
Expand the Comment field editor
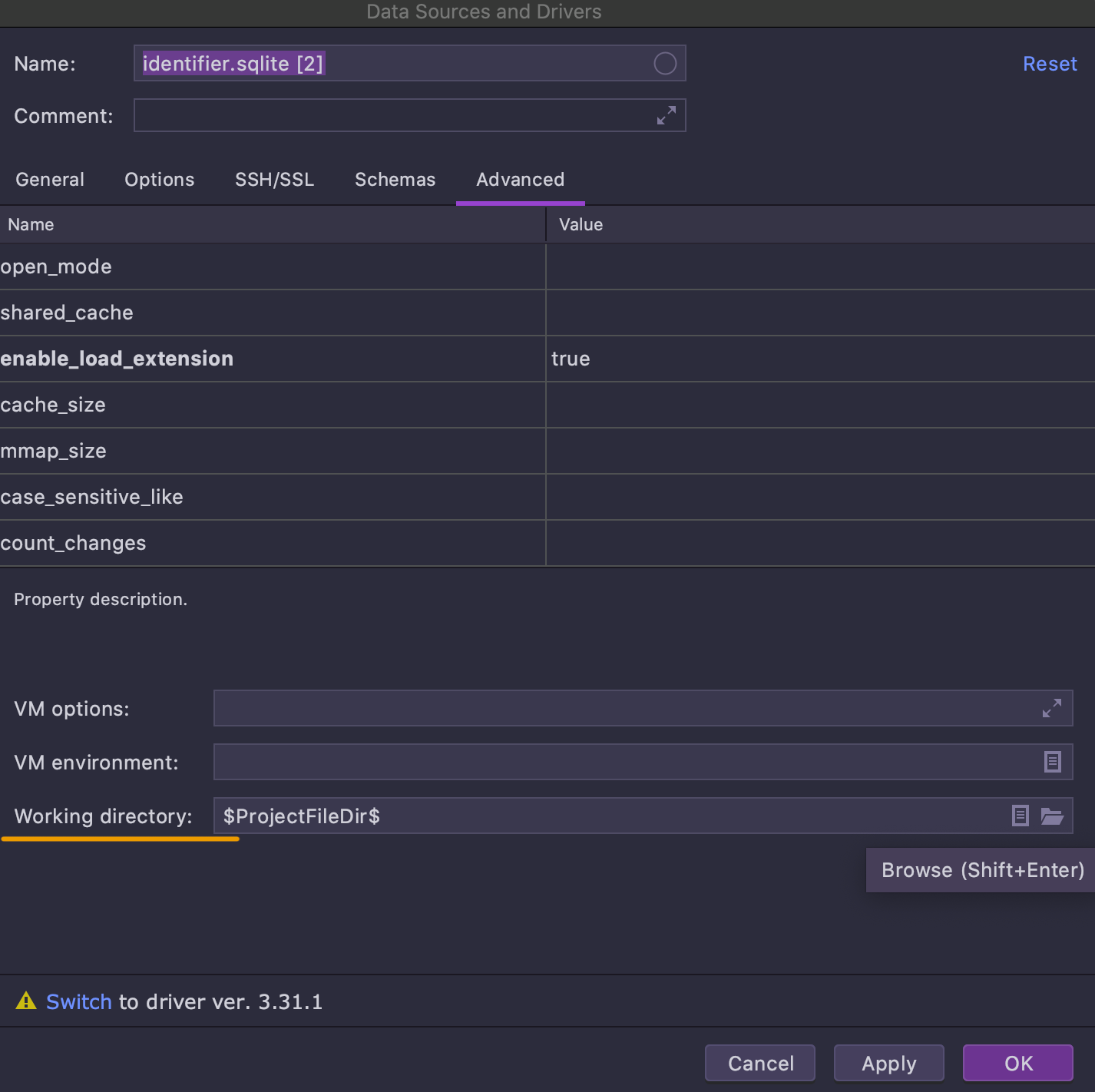click(x=667, y=115)
